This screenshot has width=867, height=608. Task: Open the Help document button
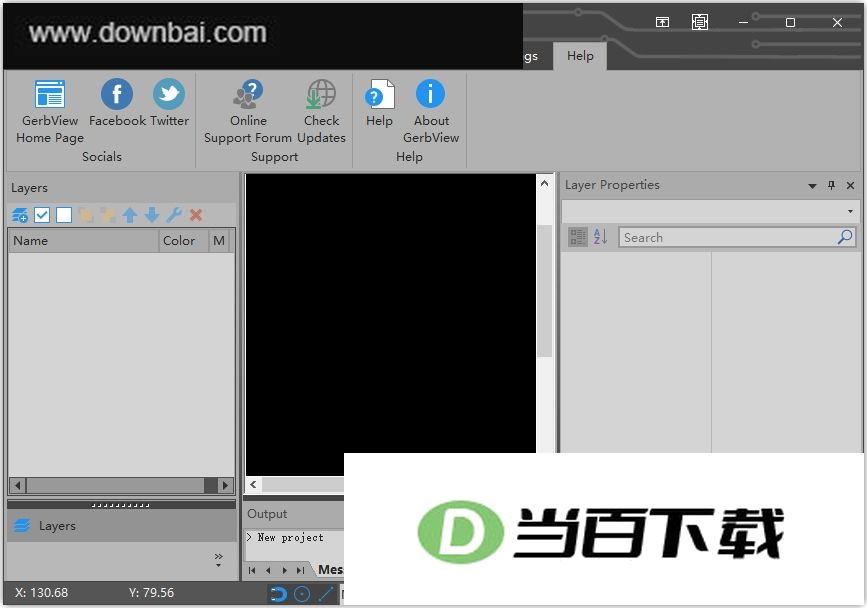pos(379,104)
